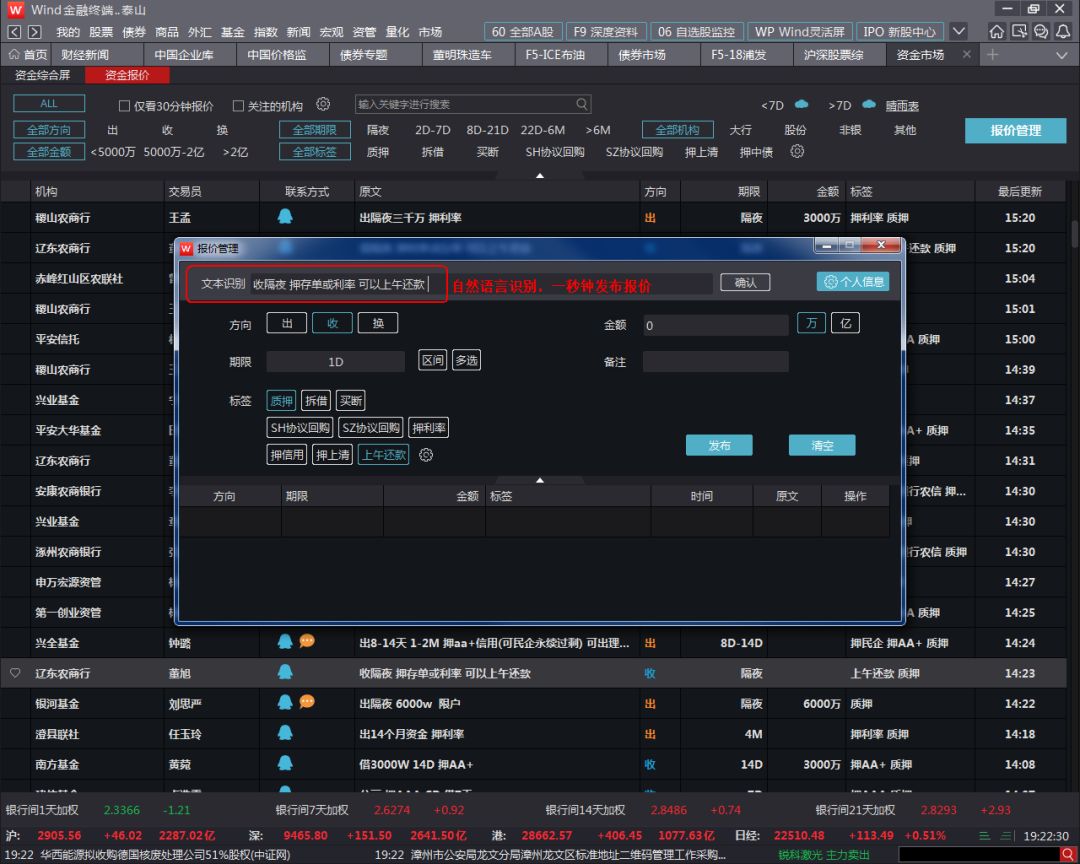Screen dimensions: 1080x864
Task: Click the 发布 publish button
Action: [719, 445]
